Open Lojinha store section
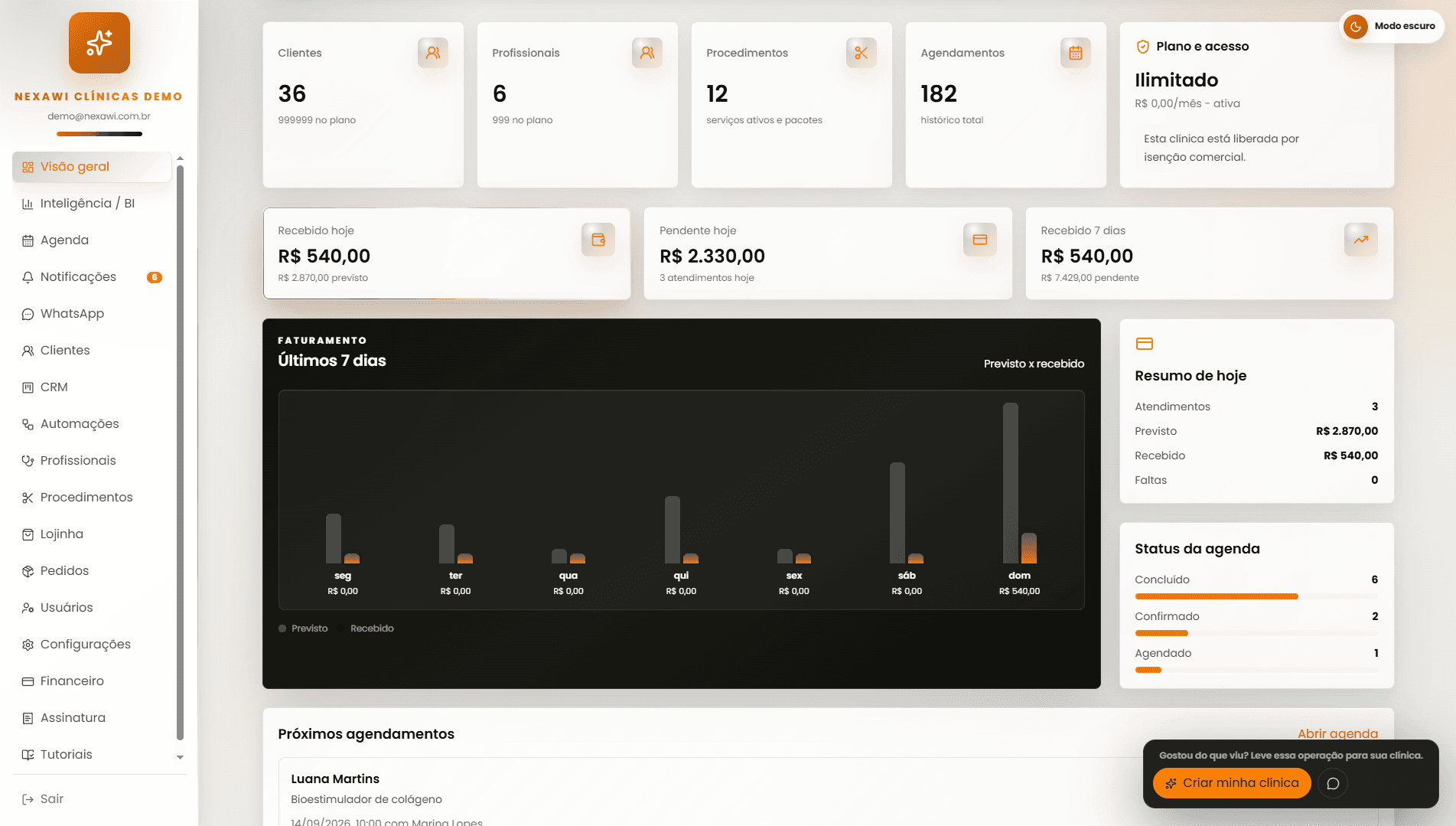 pyautogui.click(x=92, y=534)
